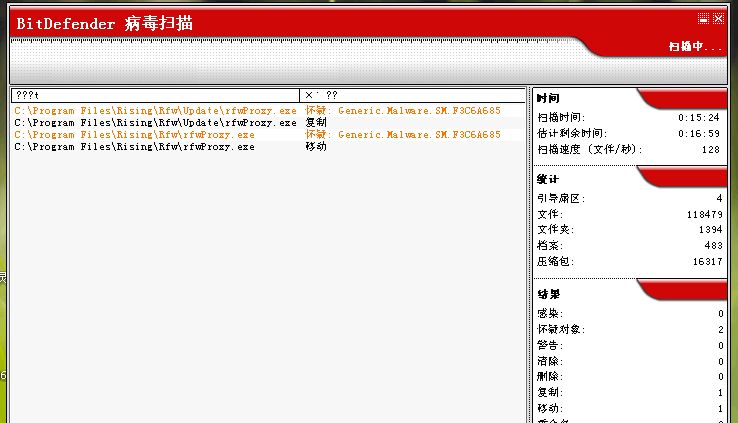Click the 扫描速度 (文件/秒) label
The height and width of the screenshot is (423, 738).
click(x=590, y=150)
